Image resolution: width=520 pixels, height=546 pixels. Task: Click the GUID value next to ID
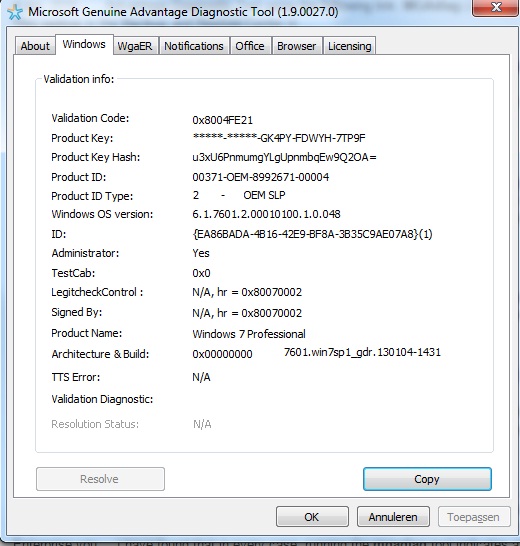[312, 234]
